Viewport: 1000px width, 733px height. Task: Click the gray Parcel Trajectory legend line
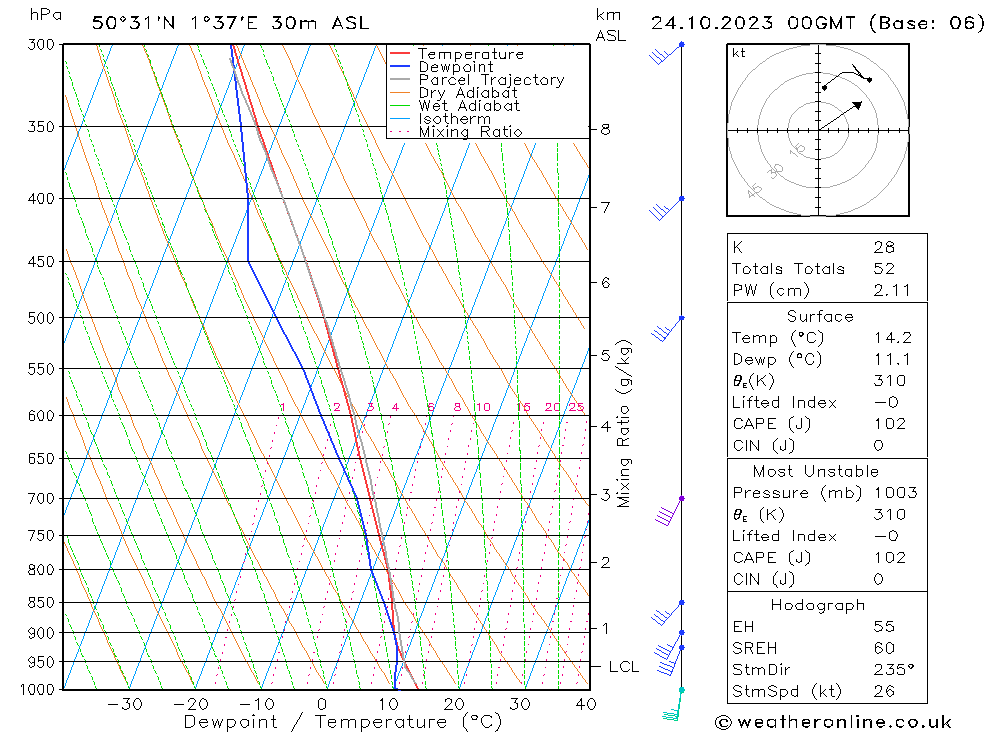click(x=399, y=80)
